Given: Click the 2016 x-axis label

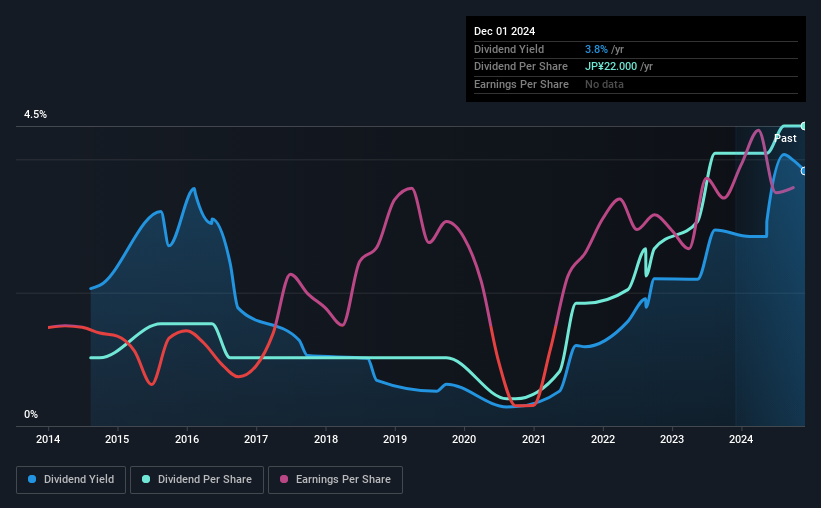Looking at the screenshot, I should pyautogui.click(x=187, y=439).
